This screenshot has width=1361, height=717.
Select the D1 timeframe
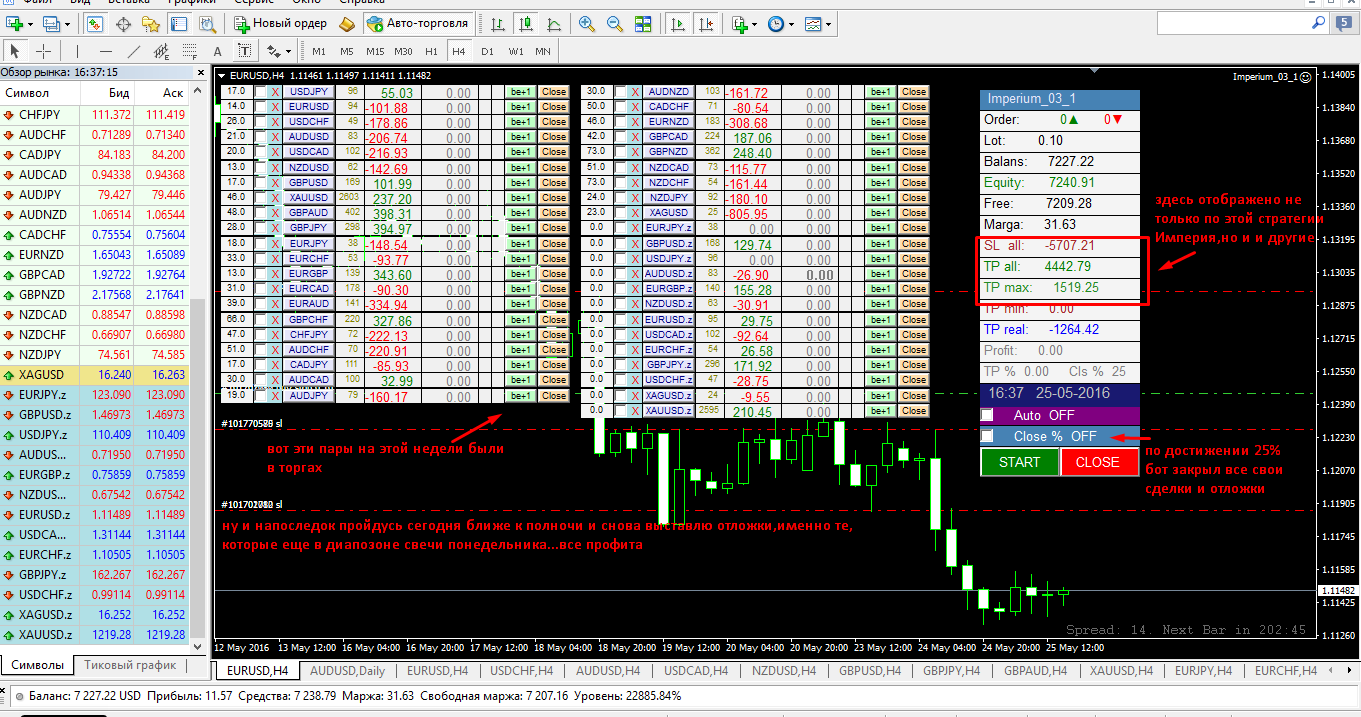487,50
